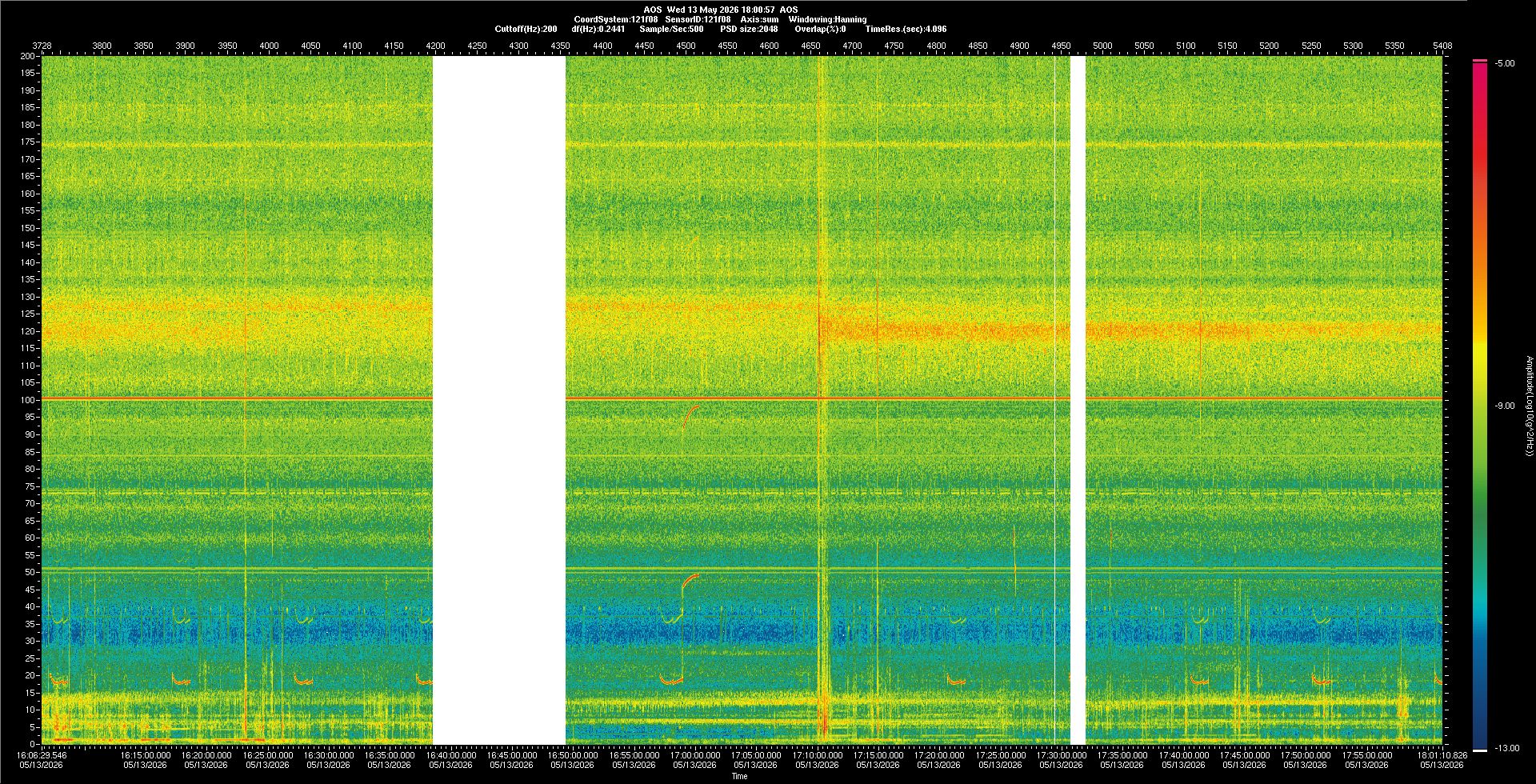Select the -9.00 colorbar midpoint label

pos(1505,406)
